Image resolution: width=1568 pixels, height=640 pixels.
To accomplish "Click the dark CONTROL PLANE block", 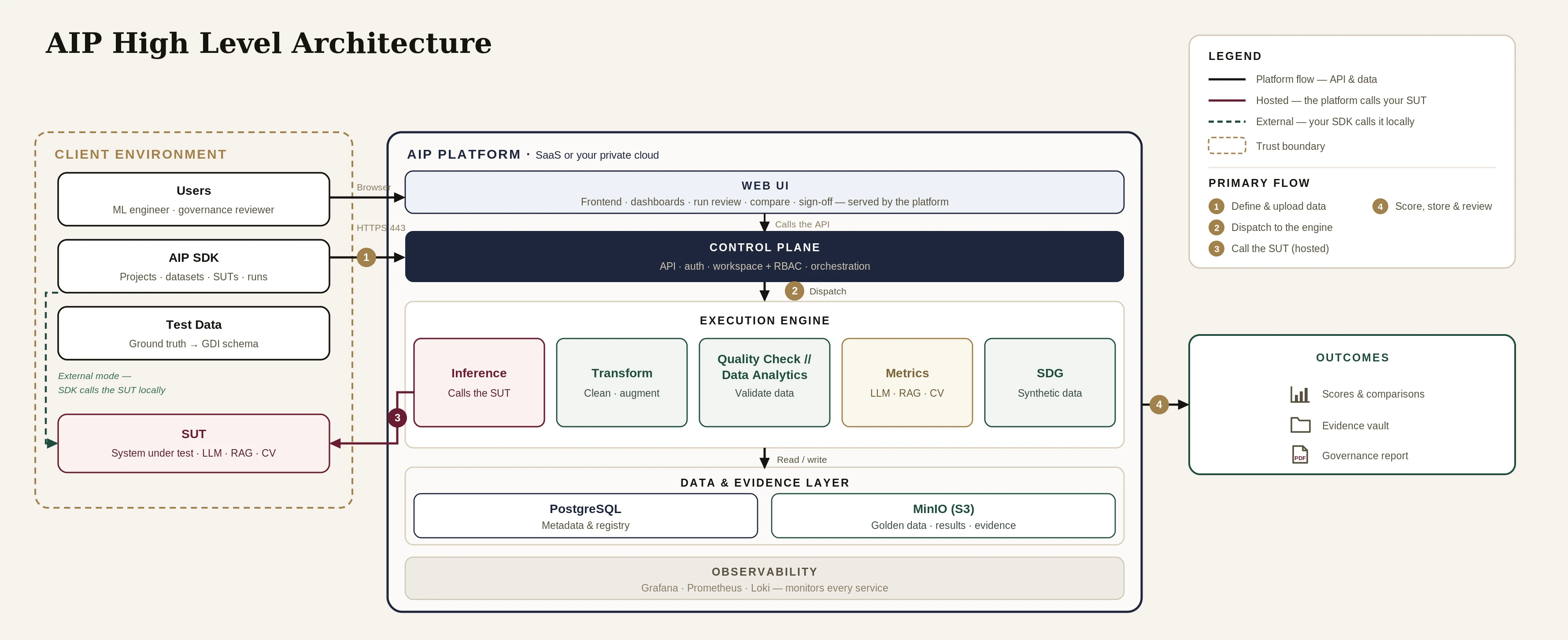I will 765,257.
